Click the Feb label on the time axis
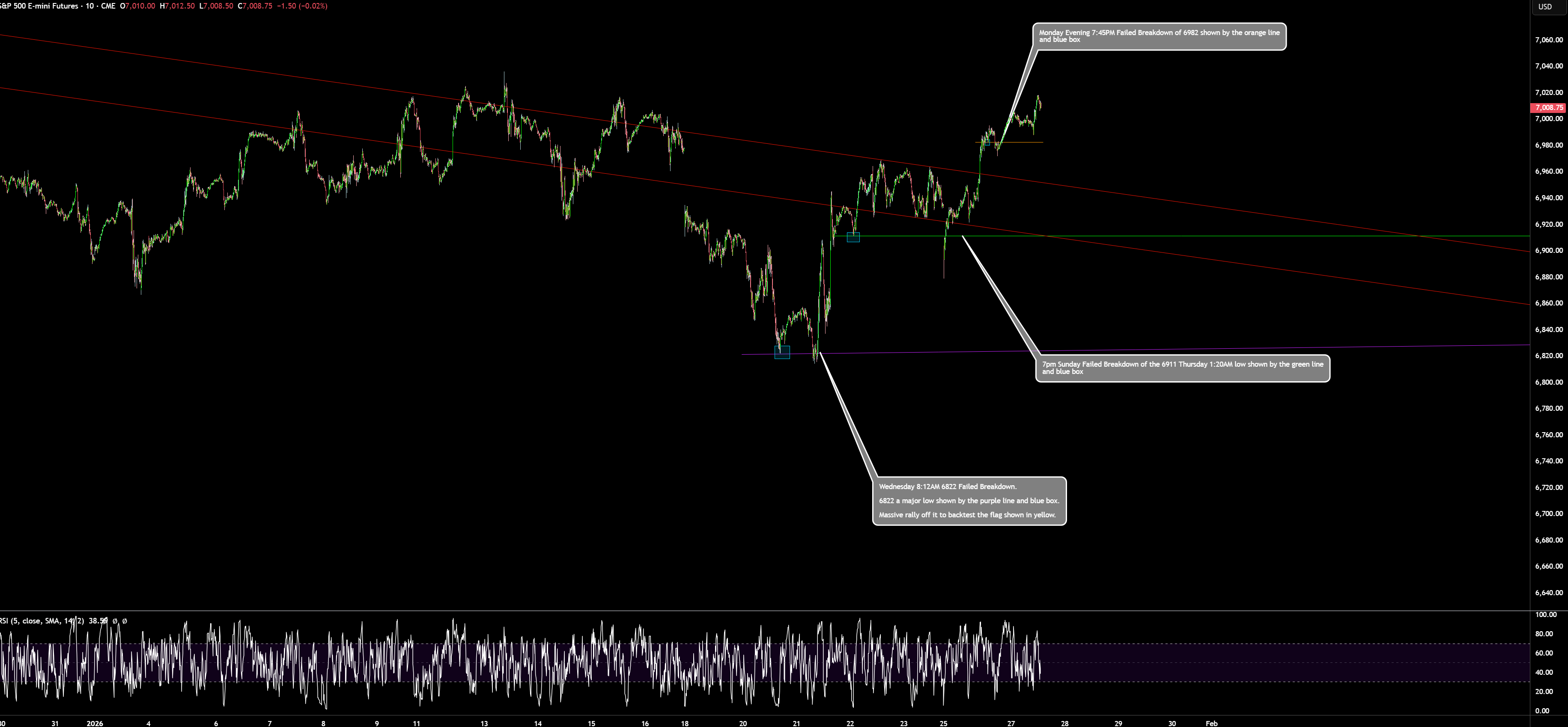This screenshot has width=1568, height=727. (x=1212, y=724)
